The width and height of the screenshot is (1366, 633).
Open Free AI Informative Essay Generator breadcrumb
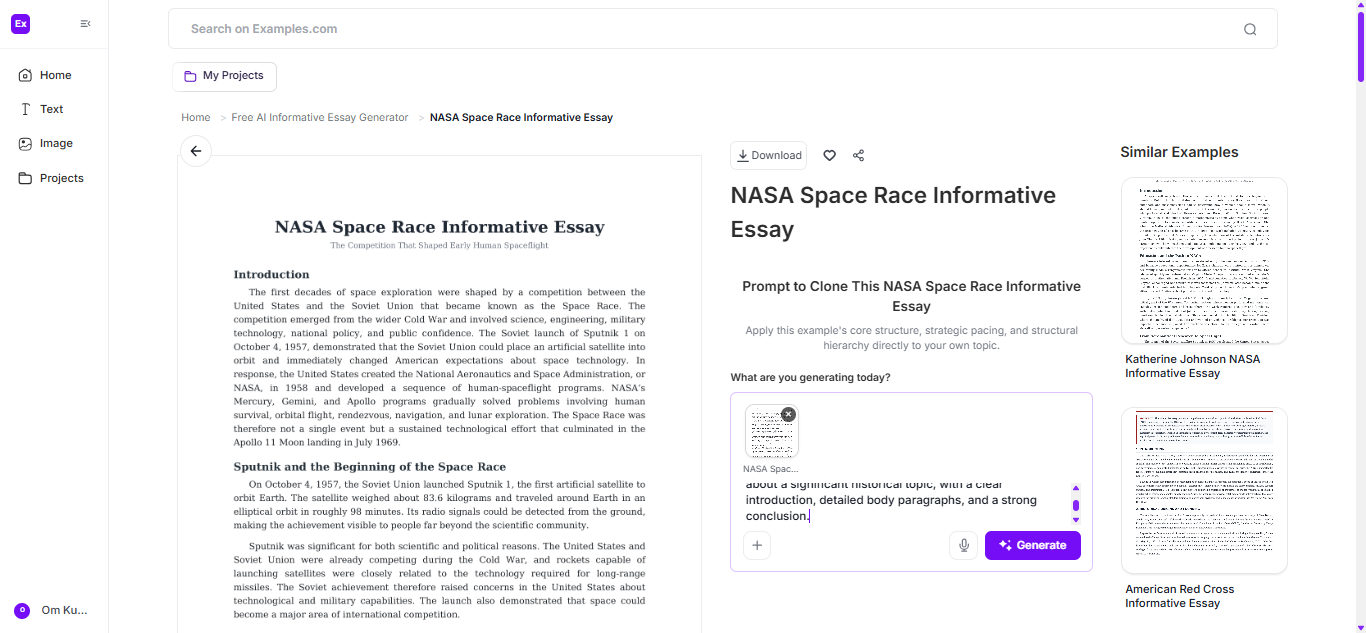click(320, 117)
